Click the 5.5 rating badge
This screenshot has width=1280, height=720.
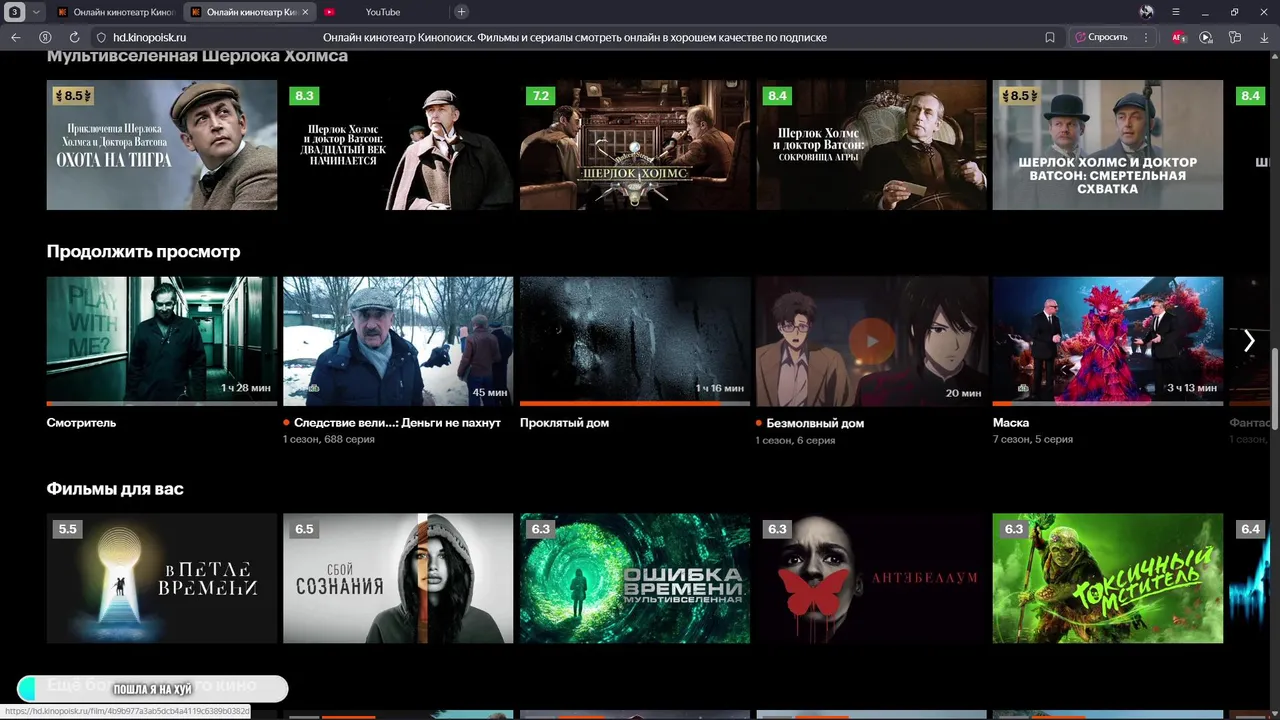[67, 529]
